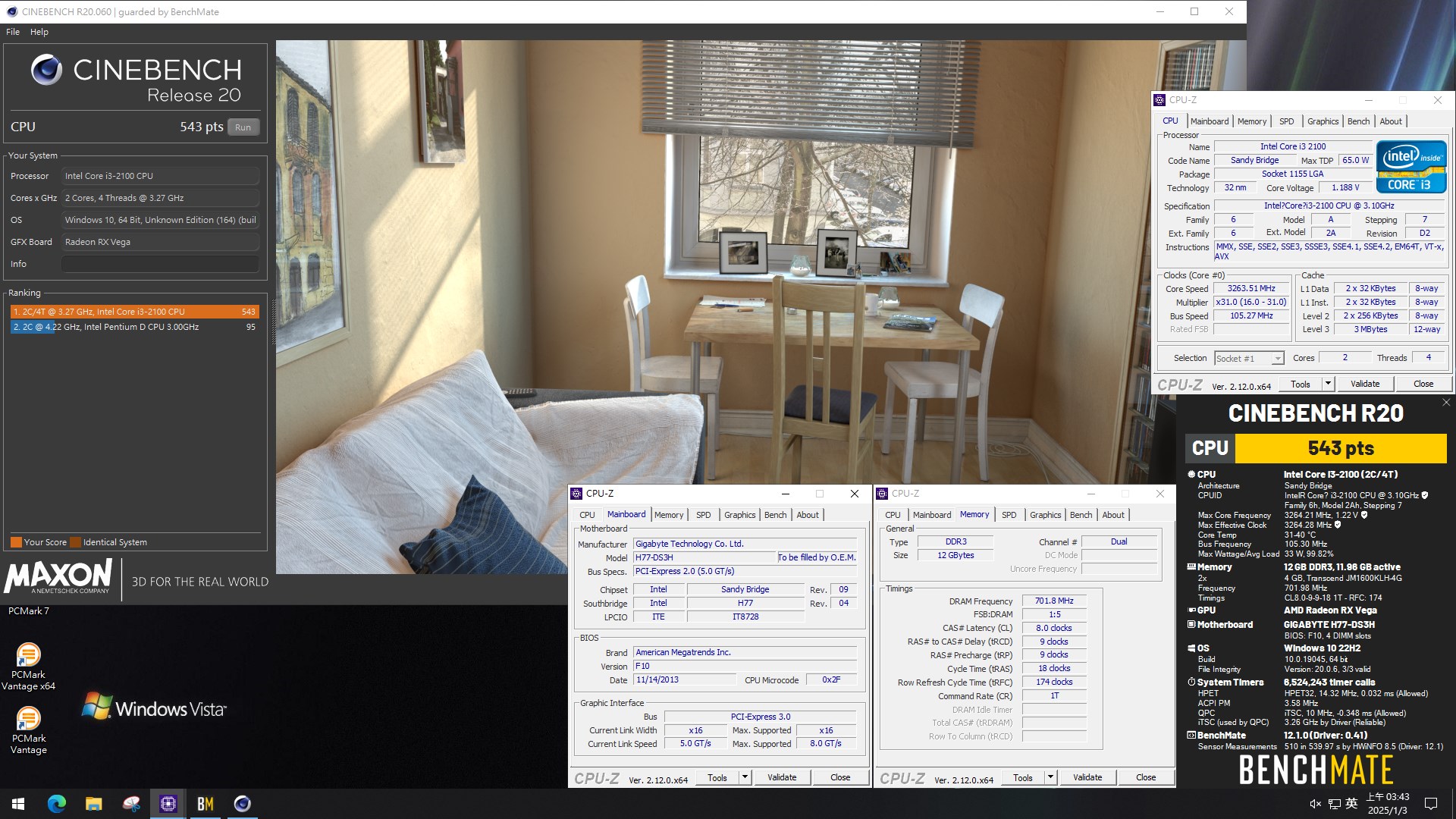
Task: Click the Model field showing H77-DS3H
Action: (704, 557)
